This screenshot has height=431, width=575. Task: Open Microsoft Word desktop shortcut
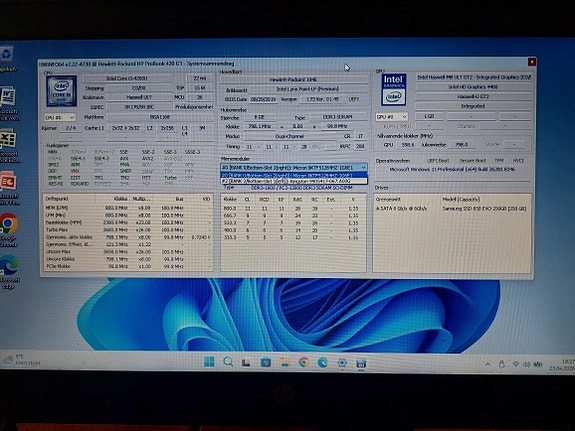[8, 103]
